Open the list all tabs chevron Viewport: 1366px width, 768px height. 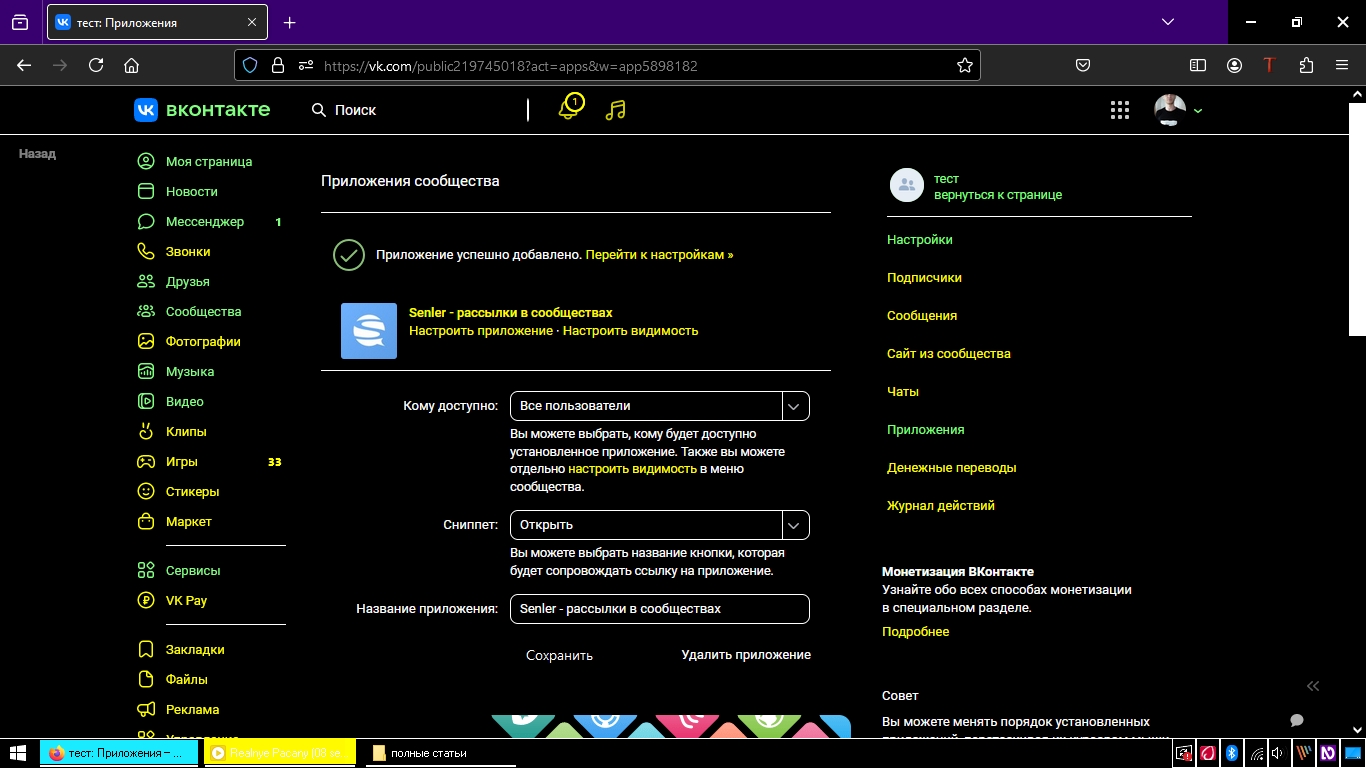point(1168,22)
